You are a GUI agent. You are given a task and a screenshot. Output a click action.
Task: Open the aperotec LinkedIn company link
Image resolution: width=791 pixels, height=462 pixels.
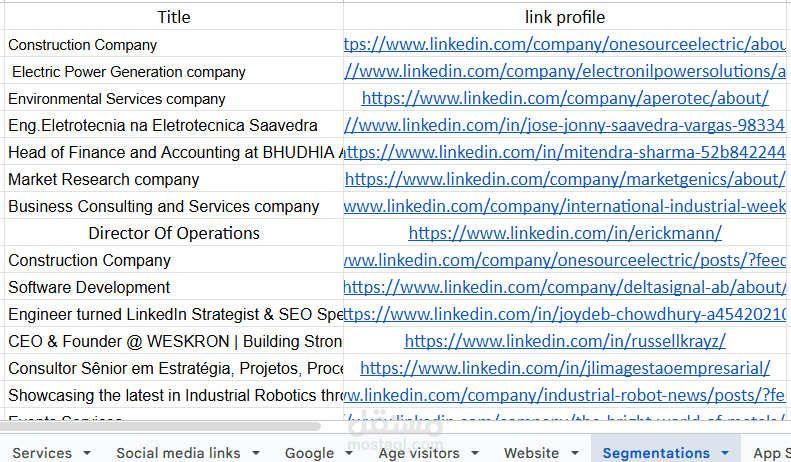click(x=565, y=98)
